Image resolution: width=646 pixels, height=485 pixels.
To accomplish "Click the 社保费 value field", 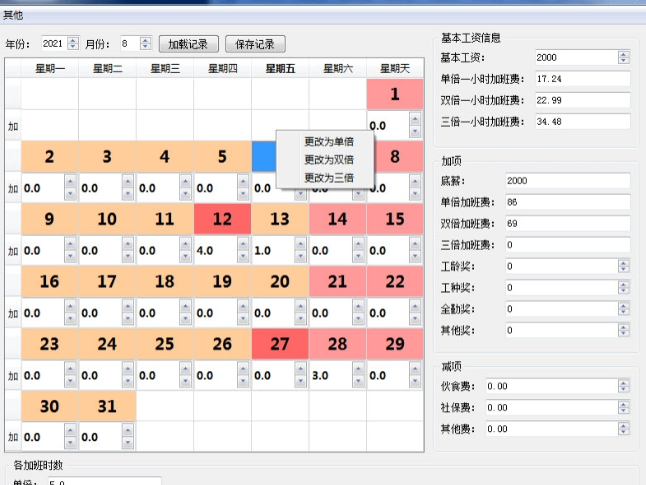I will [551, 407].
